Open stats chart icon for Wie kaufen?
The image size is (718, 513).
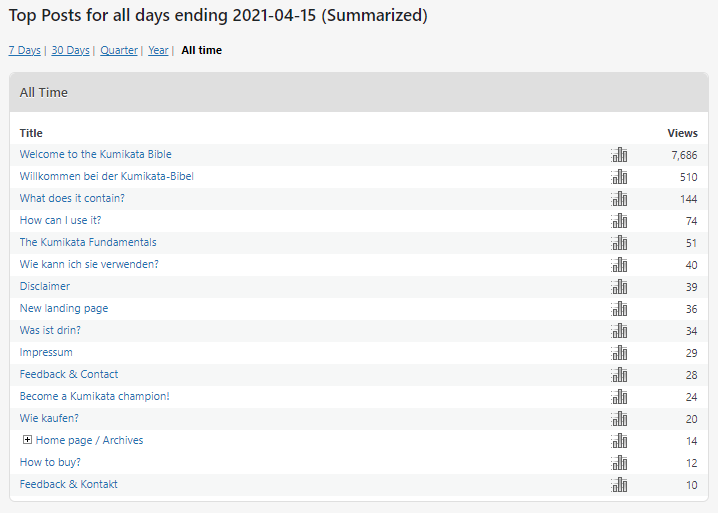pyautogui.click(x=619, y=419)
